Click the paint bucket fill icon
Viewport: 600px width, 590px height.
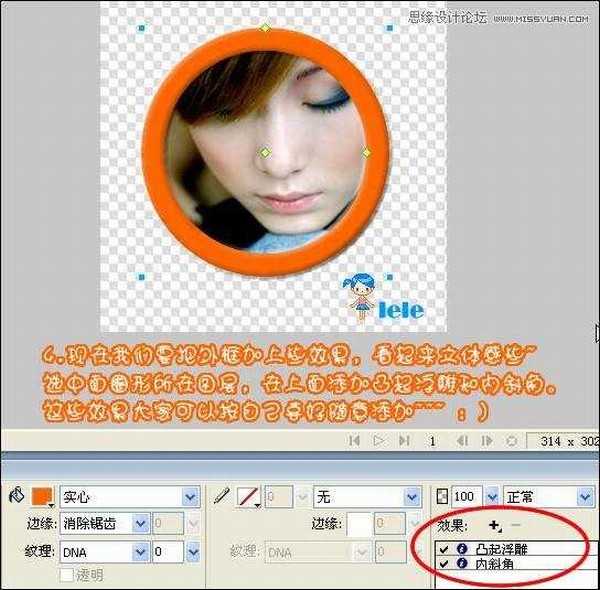16,496
